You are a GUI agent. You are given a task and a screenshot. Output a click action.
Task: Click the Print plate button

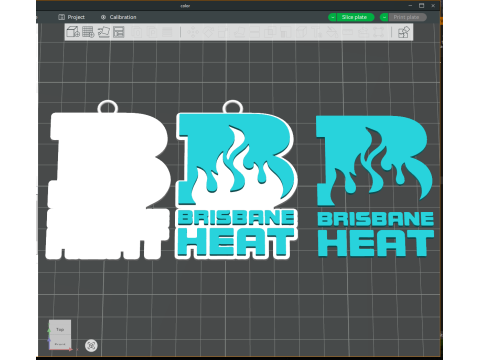(x=407, y=17)
